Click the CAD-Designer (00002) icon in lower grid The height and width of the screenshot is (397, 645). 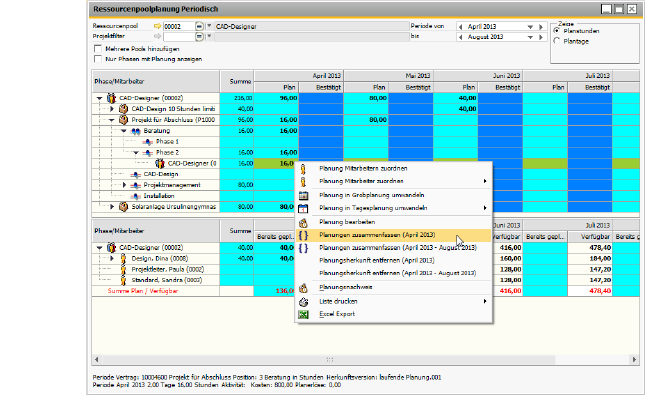point(111,248)
